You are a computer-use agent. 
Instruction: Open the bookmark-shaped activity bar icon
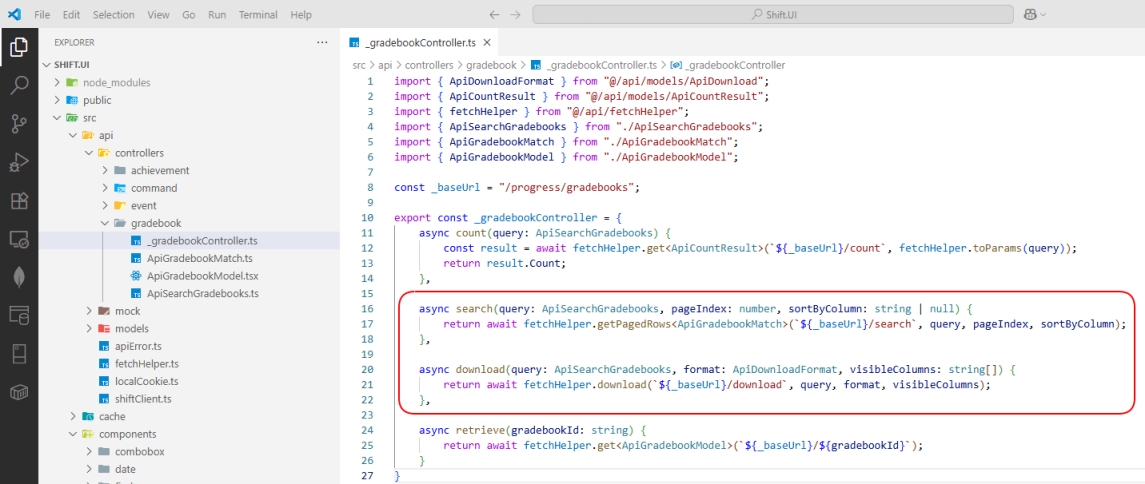pyautogui.click(x=19, y=354)
